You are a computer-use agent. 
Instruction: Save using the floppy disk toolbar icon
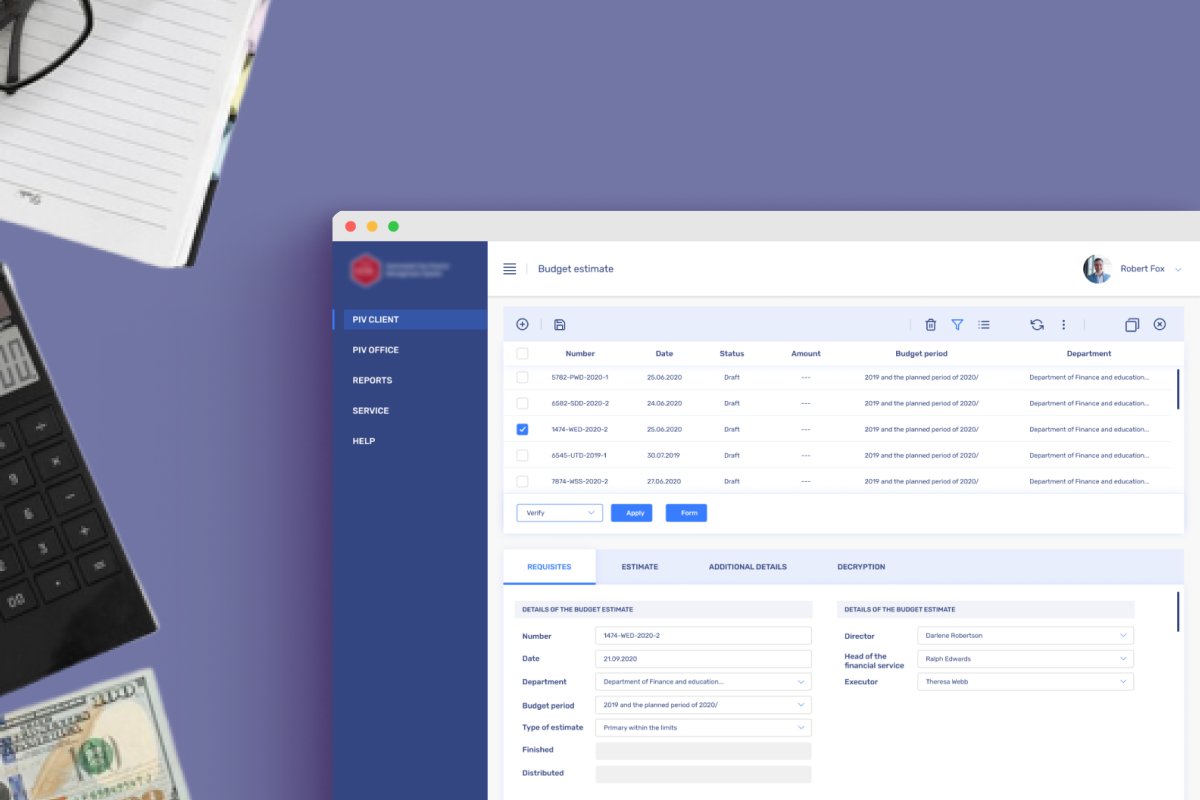559,324
